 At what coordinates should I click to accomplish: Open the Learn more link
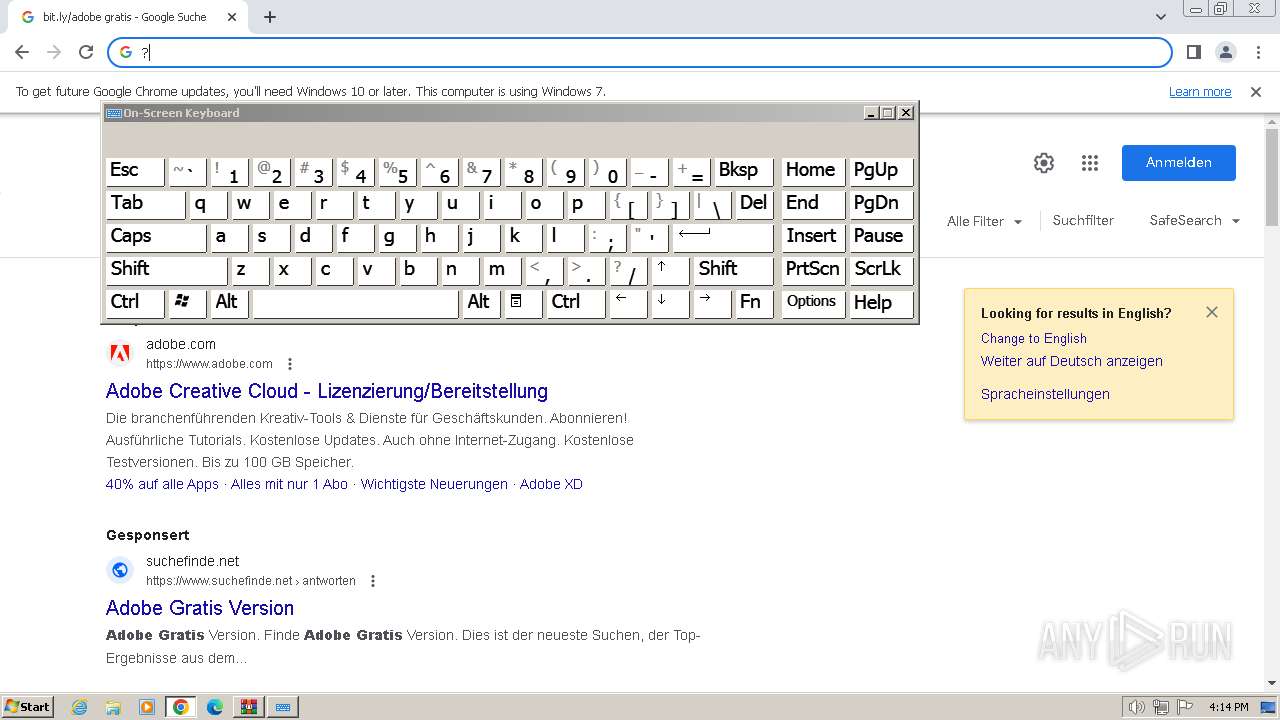pyautogui.click(x=1200, y=91)
